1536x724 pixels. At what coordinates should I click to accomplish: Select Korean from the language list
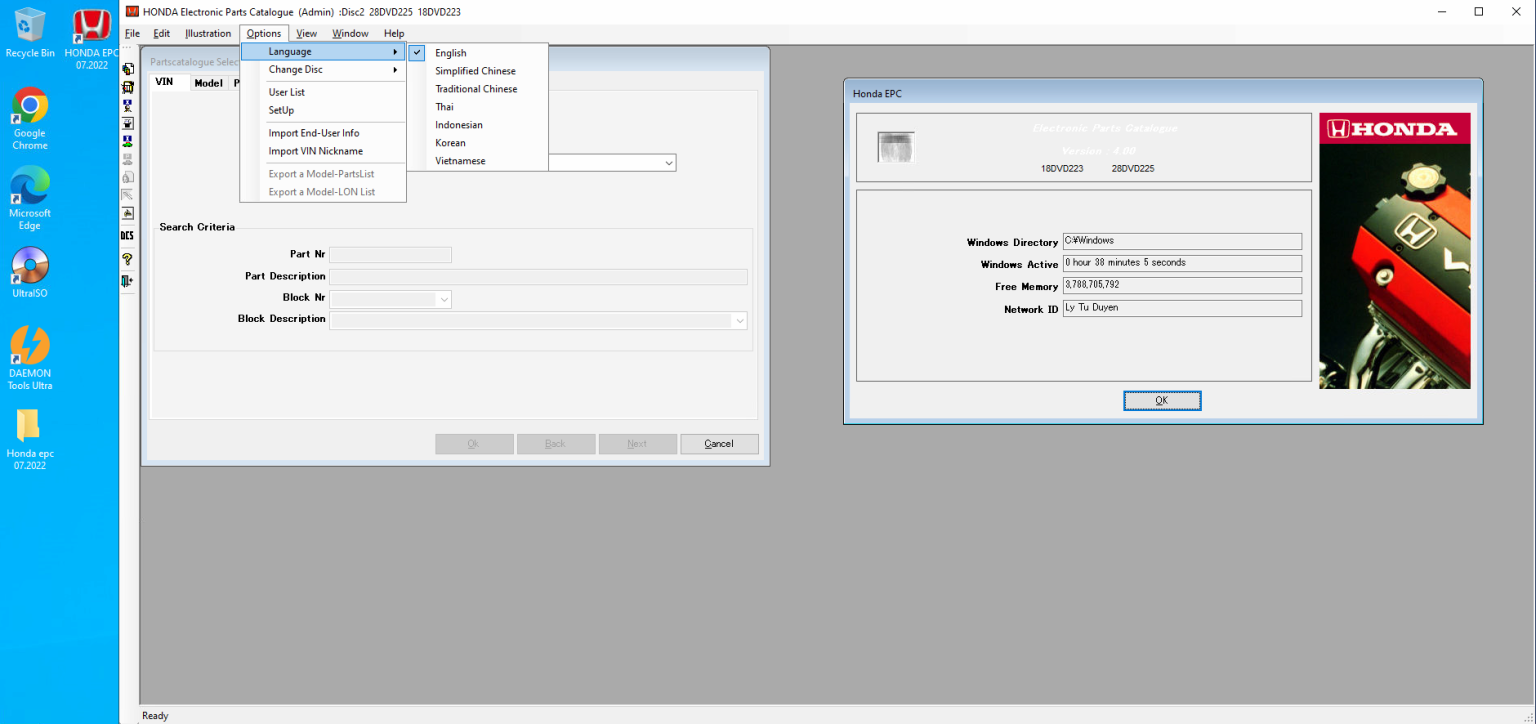pos(450,142)
